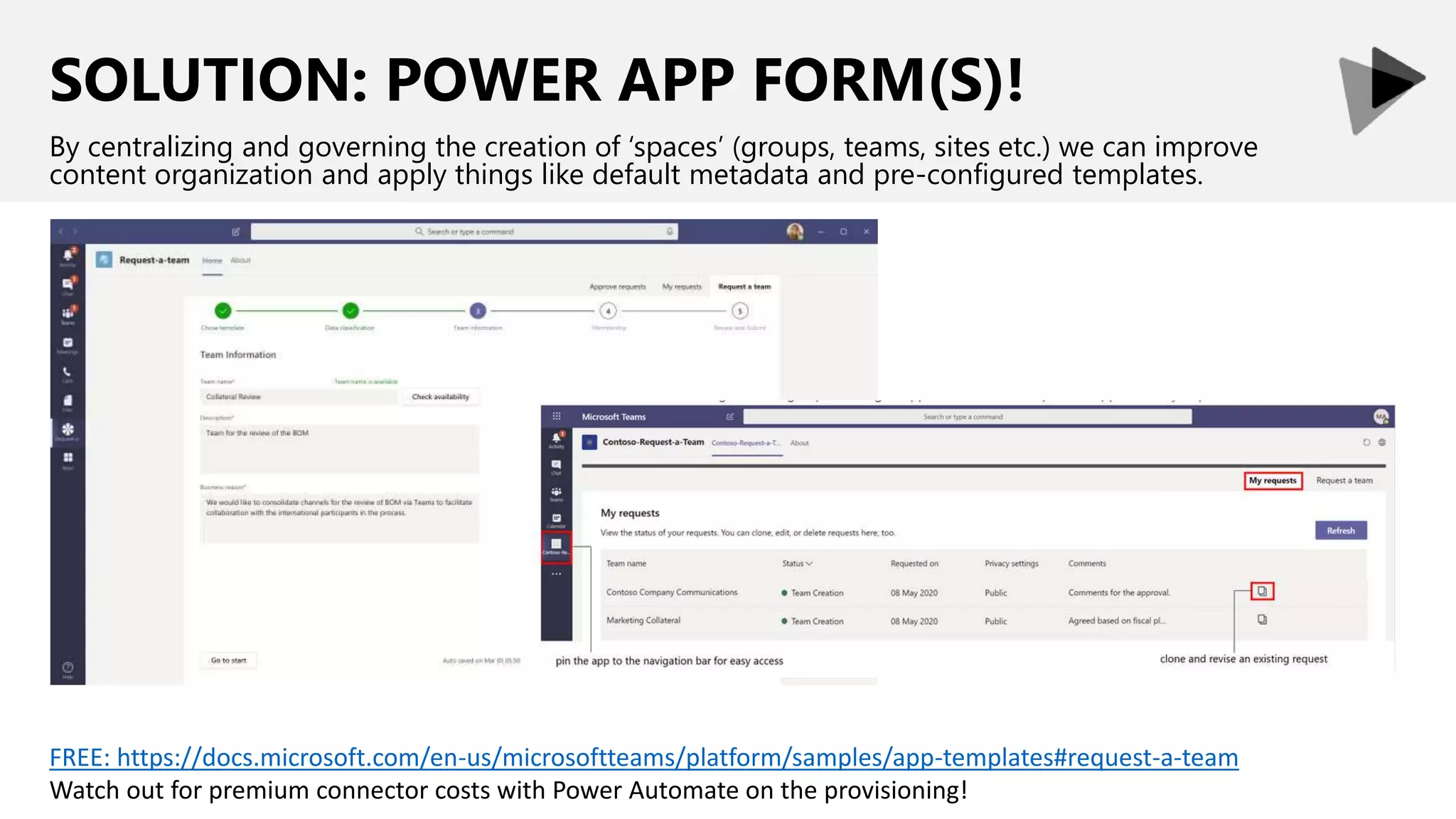The width and height of the screenshot is (1456, 819).
Task: Select step 3 Team information circle
Action: click(x=478, y=311)
